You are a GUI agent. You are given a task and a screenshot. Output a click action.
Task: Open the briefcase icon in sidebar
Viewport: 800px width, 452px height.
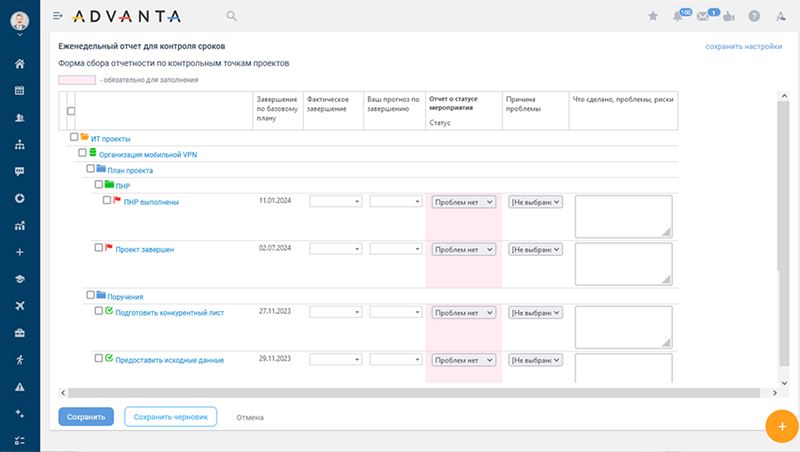(19, 332)
